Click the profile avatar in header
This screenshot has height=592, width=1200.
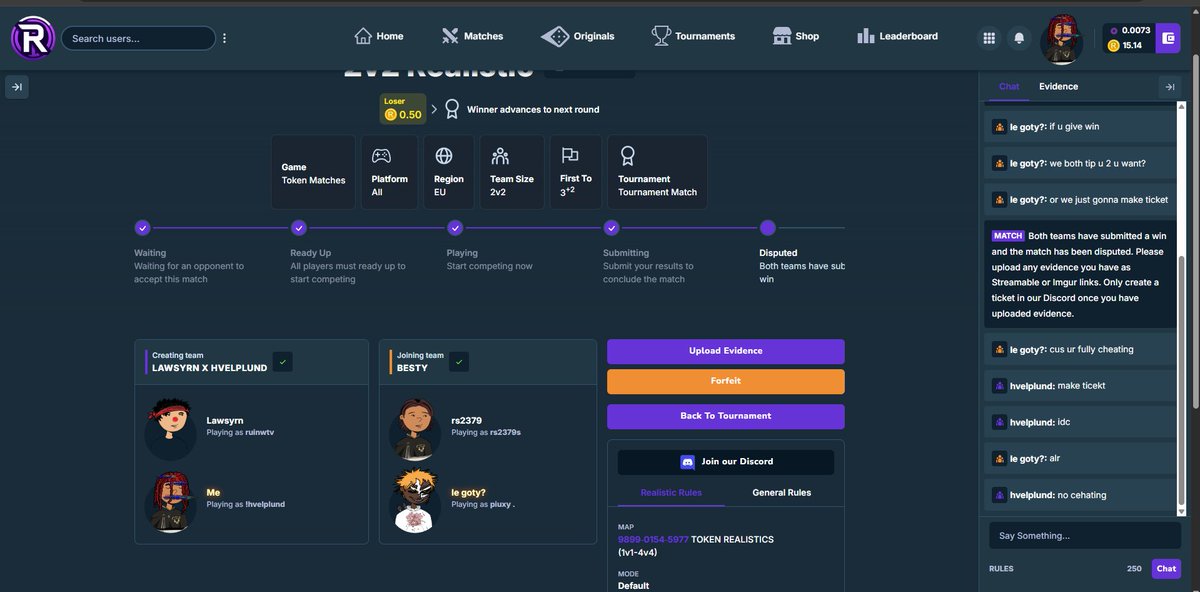1062,40
